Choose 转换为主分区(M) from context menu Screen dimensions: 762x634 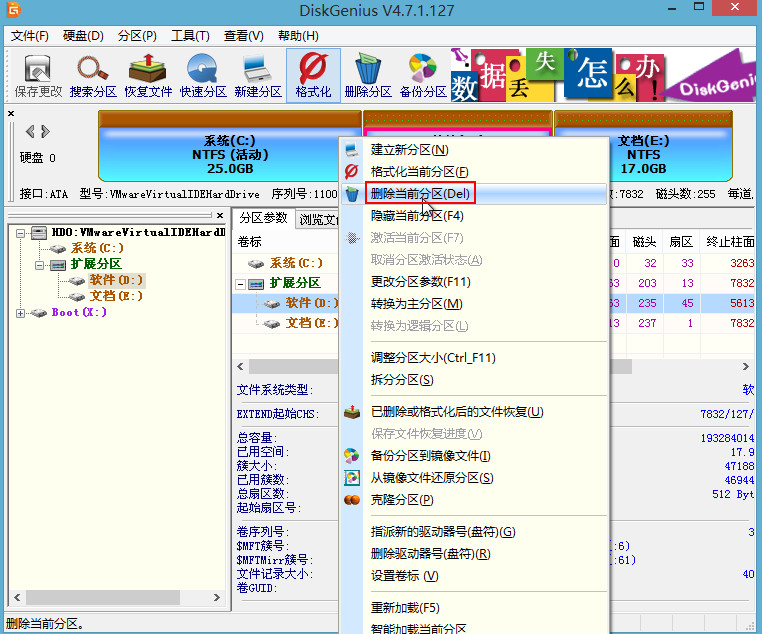[474, 304]
